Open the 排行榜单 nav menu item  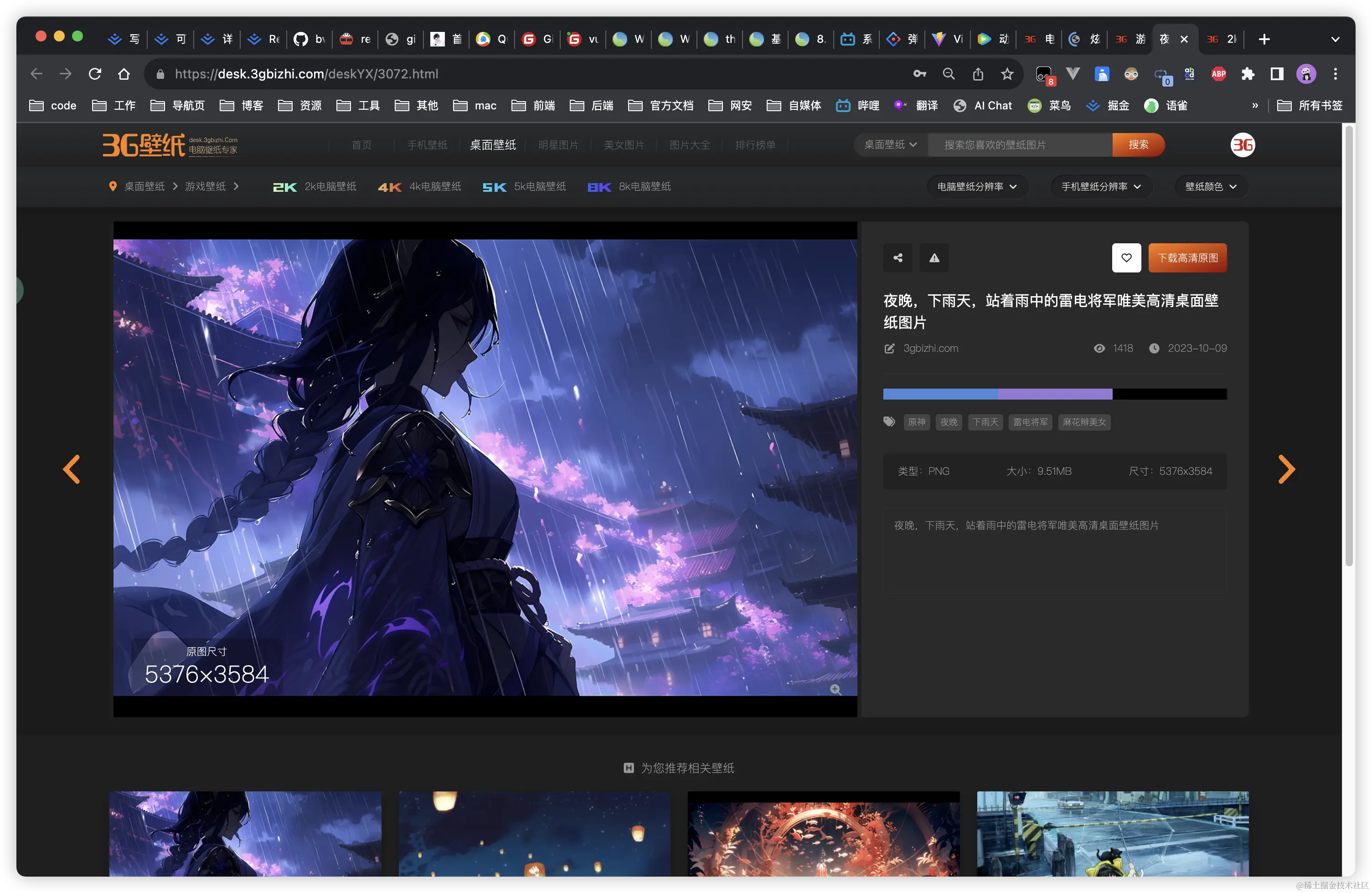755,144
